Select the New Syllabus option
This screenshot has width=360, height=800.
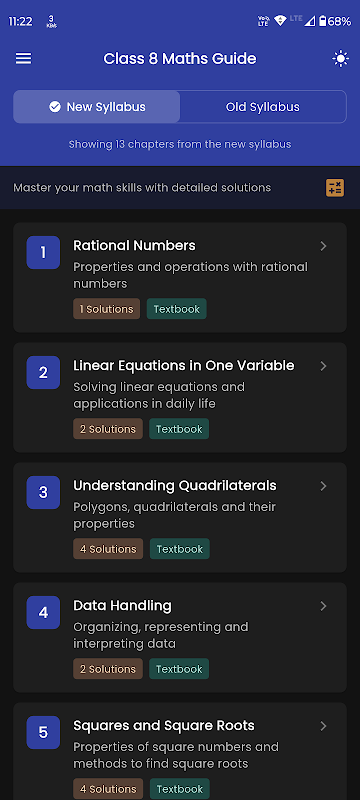point(97,107)
